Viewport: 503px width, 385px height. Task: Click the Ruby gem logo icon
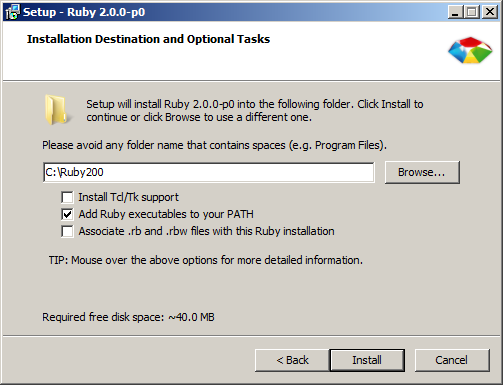[x=470, y=50]
